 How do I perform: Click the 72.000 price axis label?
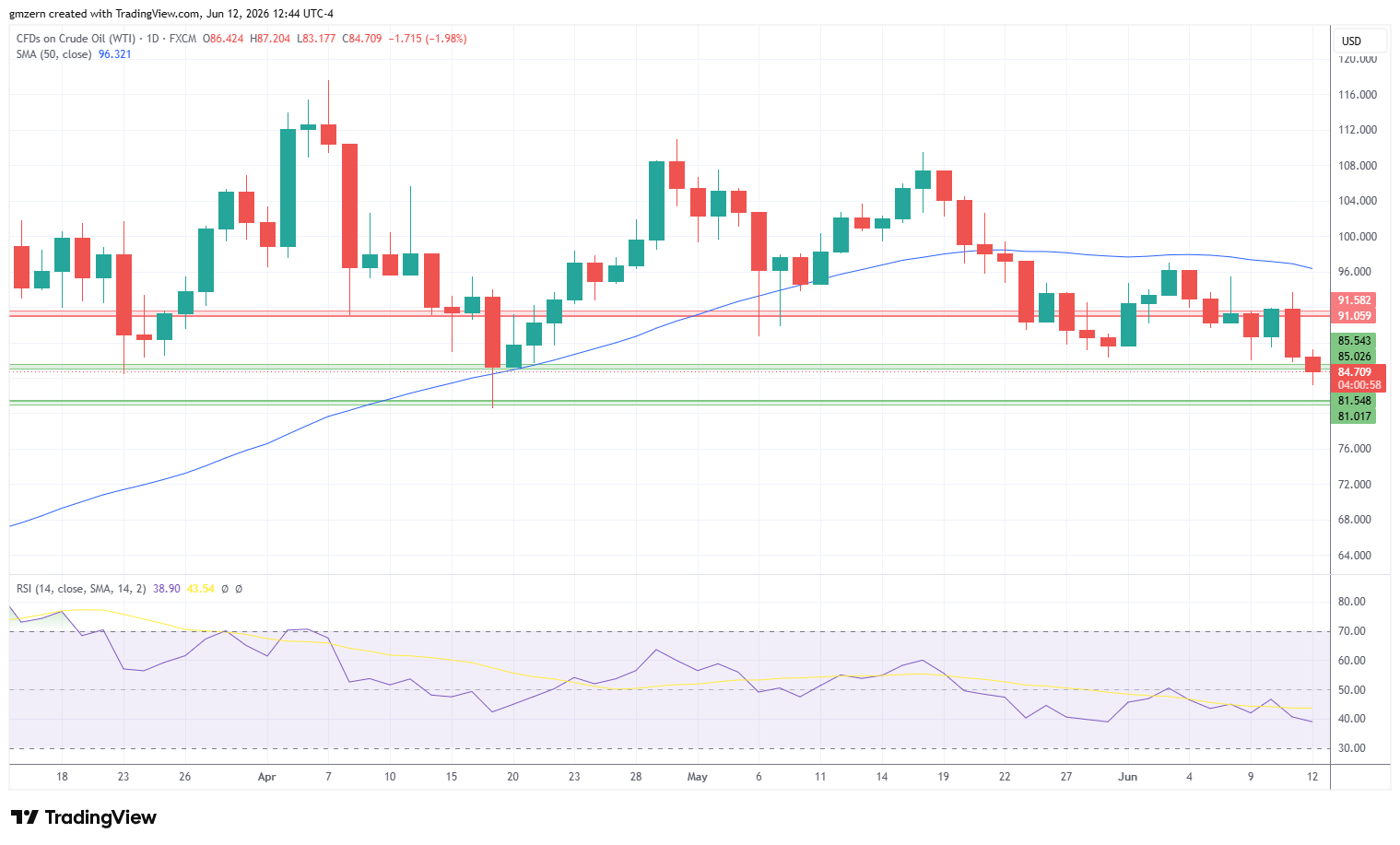[1355, 485]
